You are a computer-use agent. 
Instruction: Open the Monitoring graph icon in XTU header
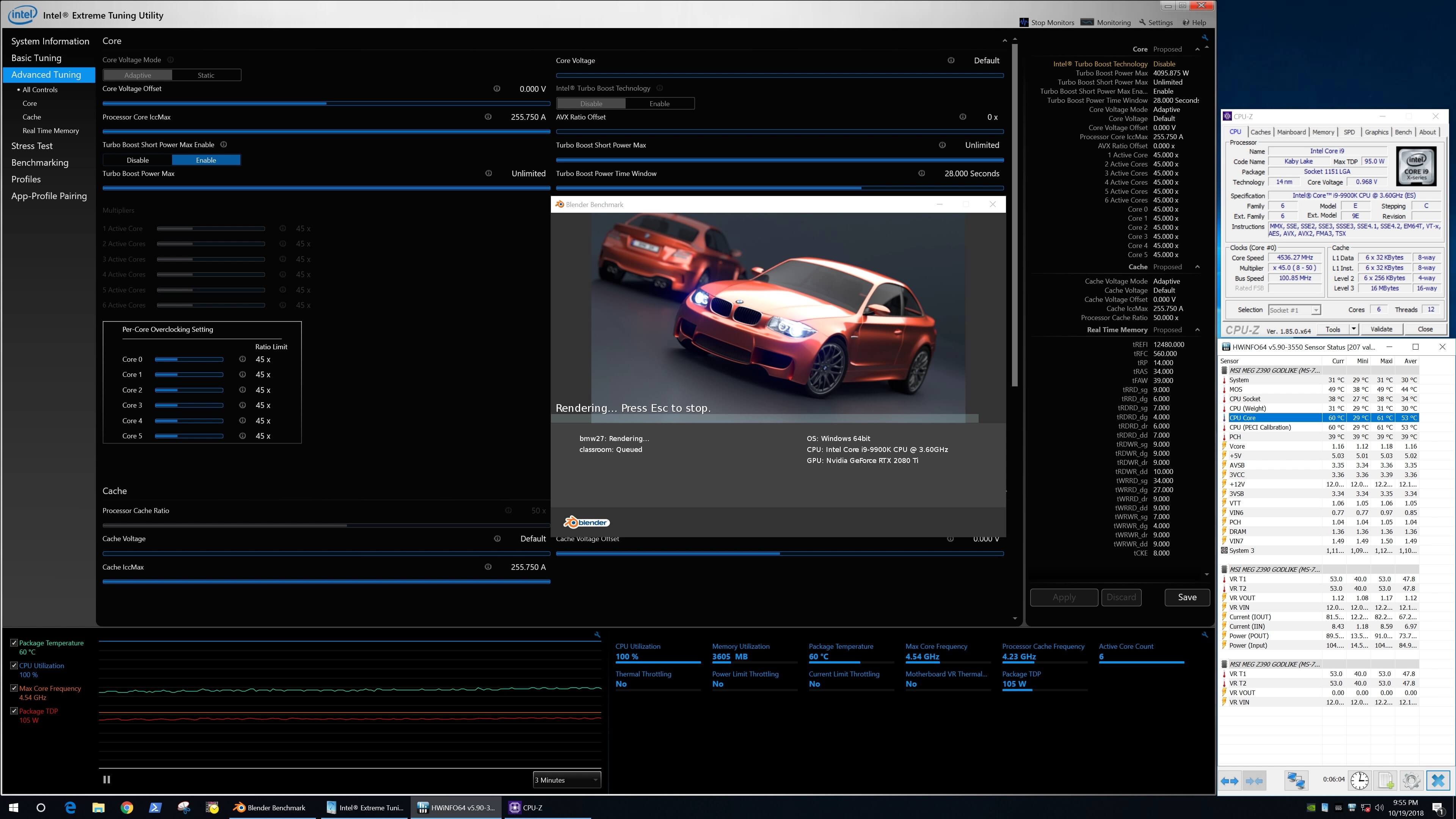click(x=1086, y=22)
